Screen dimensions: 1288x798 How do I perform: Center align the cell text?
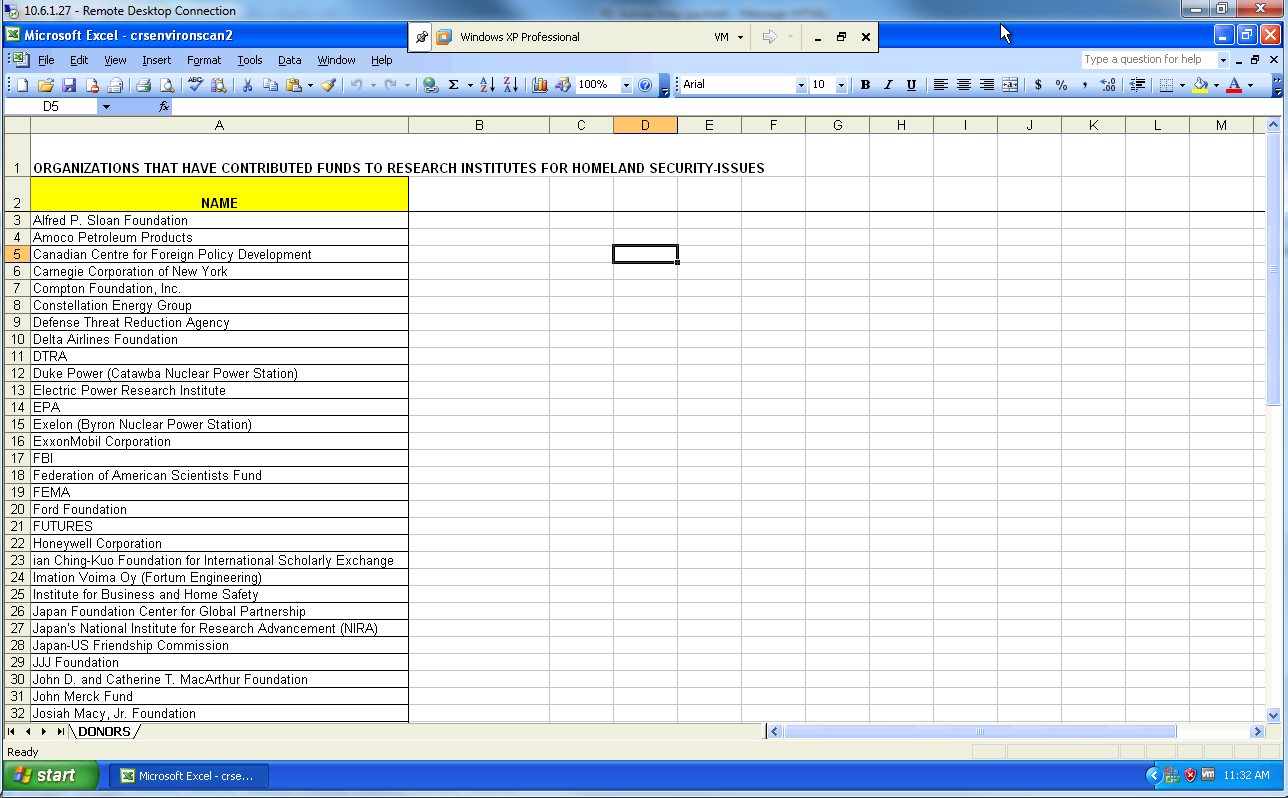[x=964, y=85]
